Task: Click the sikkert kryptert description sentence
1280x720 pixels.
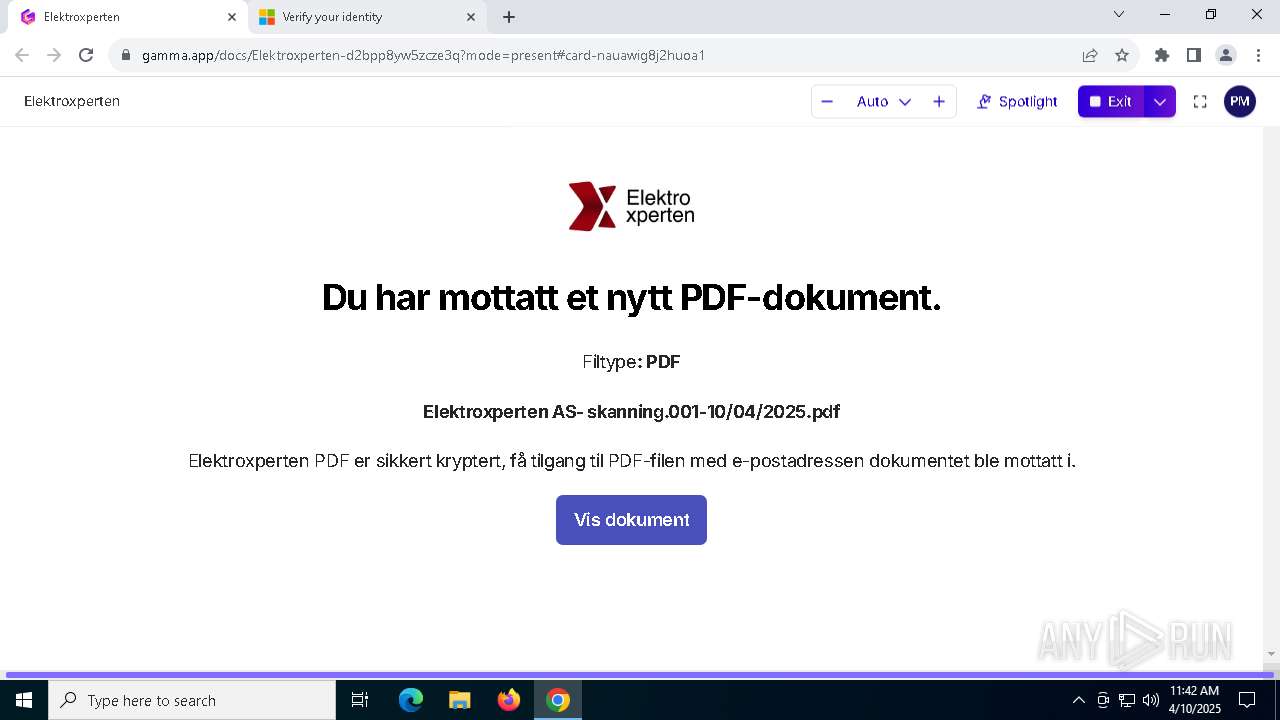Action: click(x=631, y=461)
